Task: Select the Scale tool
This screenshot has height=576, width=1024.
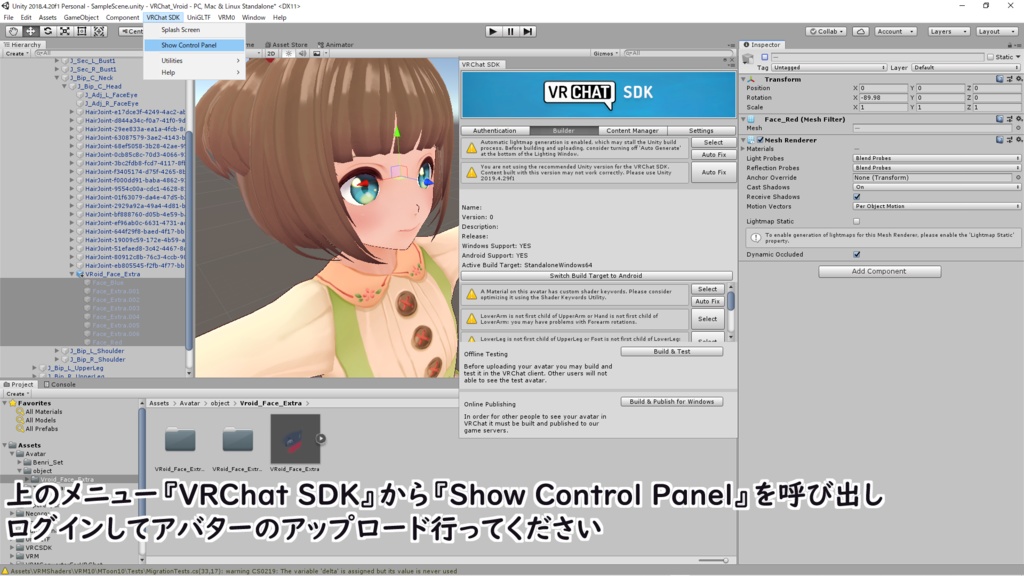Action: pos(66,31)
